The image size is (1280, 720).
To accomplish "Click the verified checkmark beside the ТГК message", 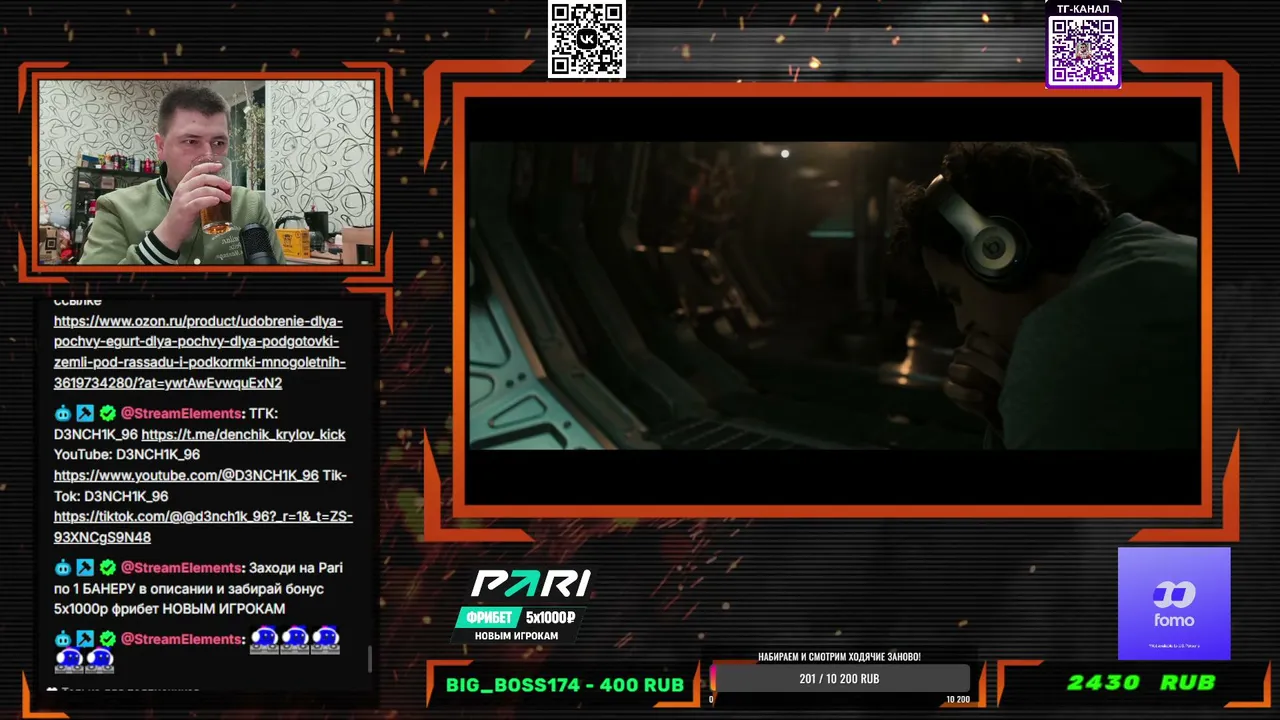I will (107, 413).
